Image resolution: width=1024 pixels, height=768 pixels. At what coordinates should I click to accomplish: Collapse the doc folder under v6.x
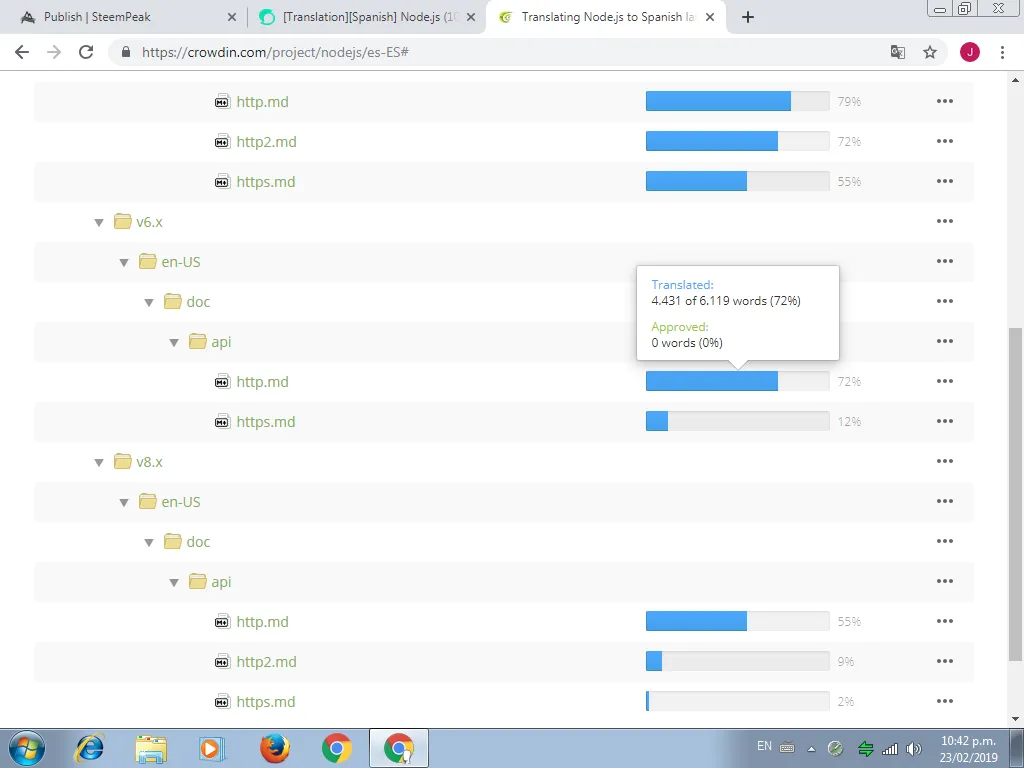[x=149, y=302]
